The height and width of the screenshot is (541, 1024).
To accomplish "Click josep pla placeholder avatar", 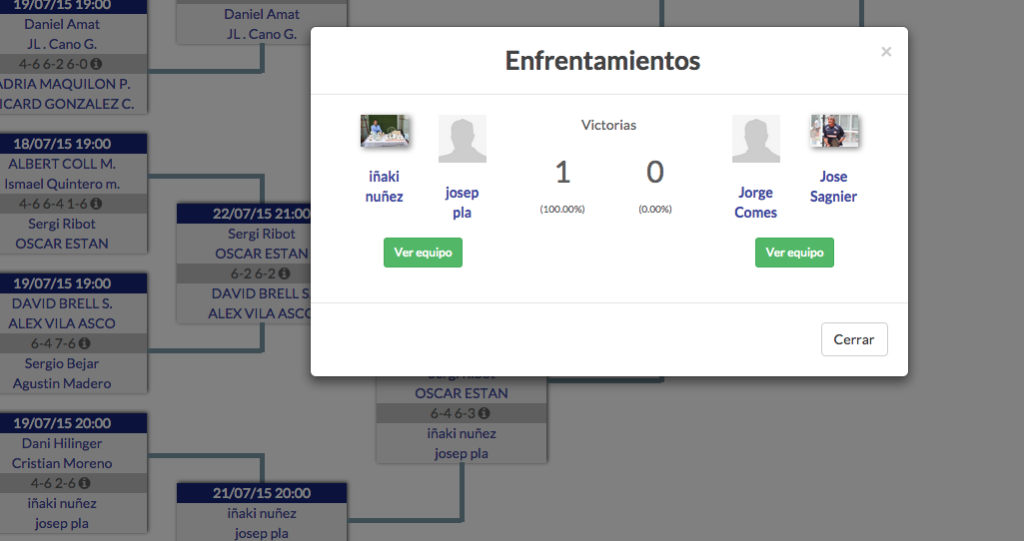I will tap(462, 139).
